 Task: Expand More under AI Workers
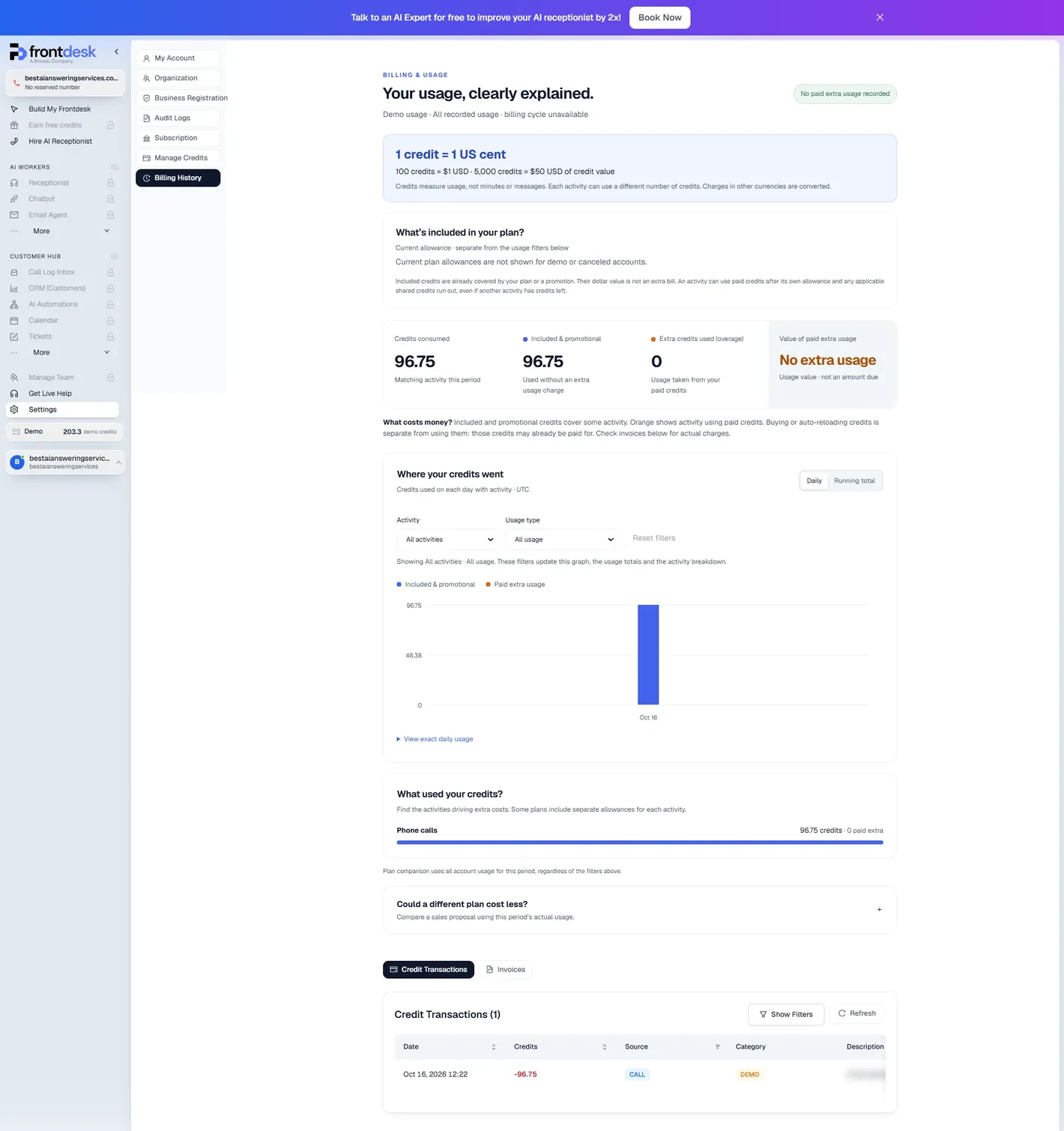(63, 231)
